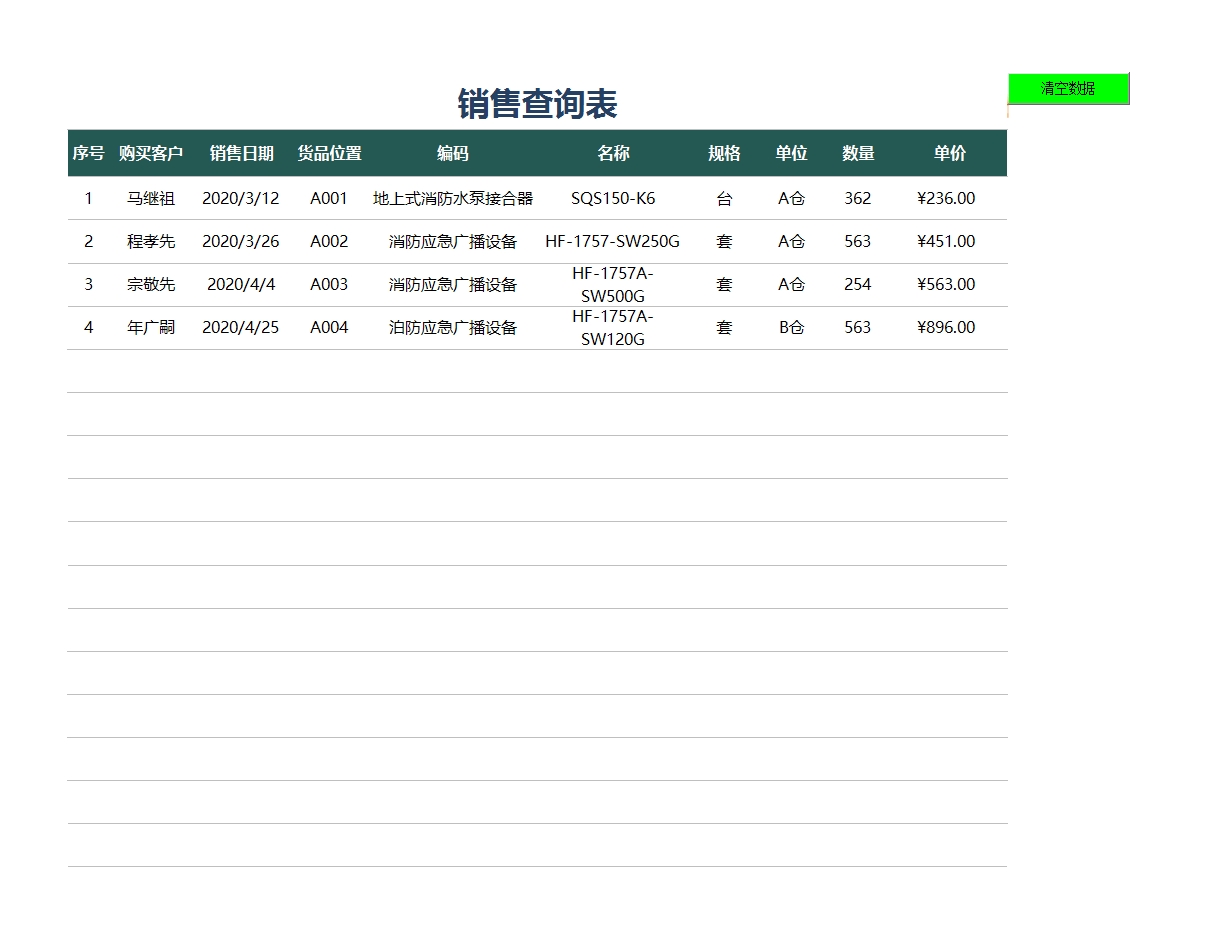Click the date cell 2020/3/26
Screen dimensions: 1207x939
[x=241, y=241]
